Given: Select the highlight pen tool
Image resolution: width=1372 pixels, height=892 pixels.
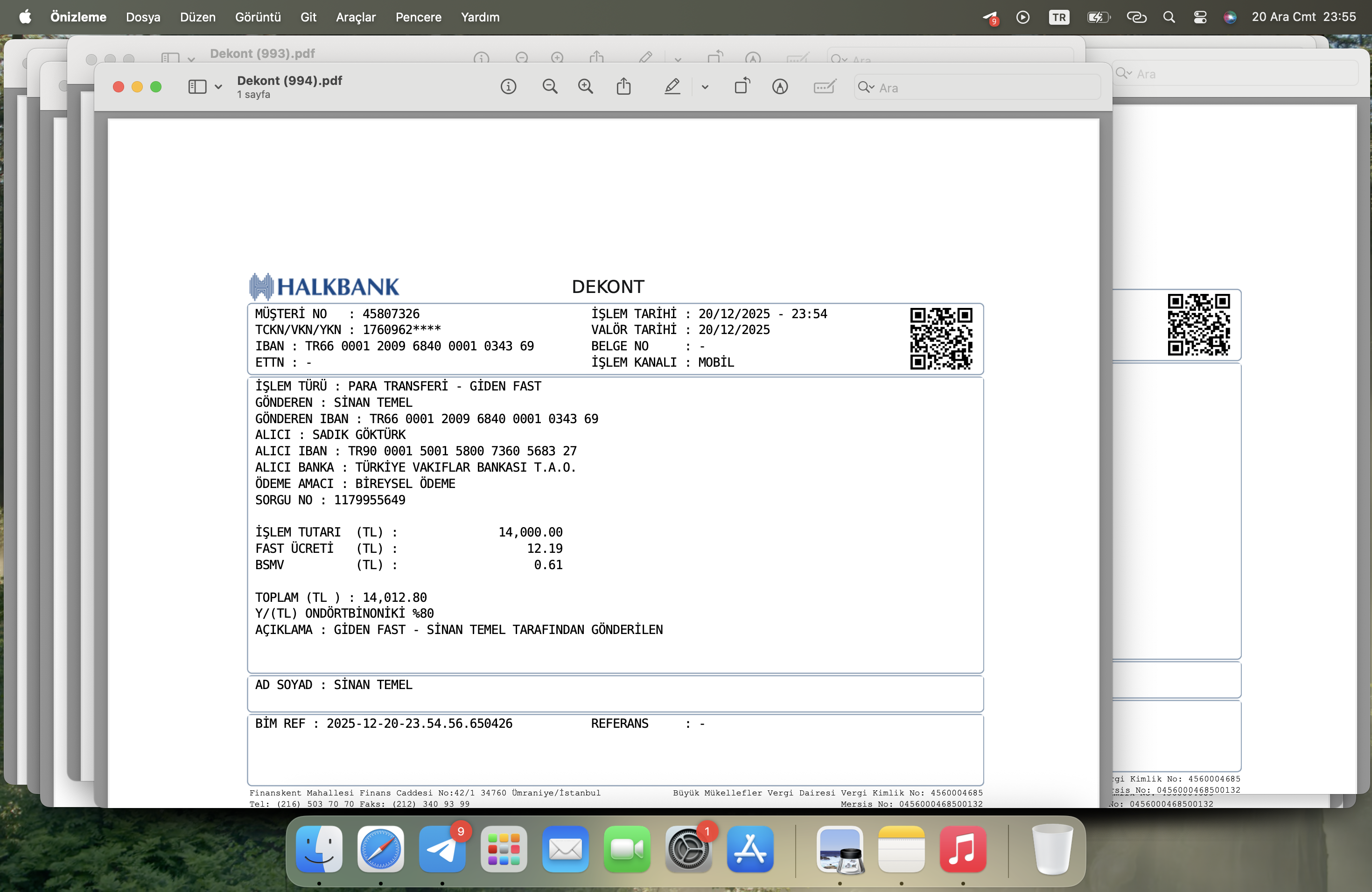Looking at the screenshot, I should (672, 87).
